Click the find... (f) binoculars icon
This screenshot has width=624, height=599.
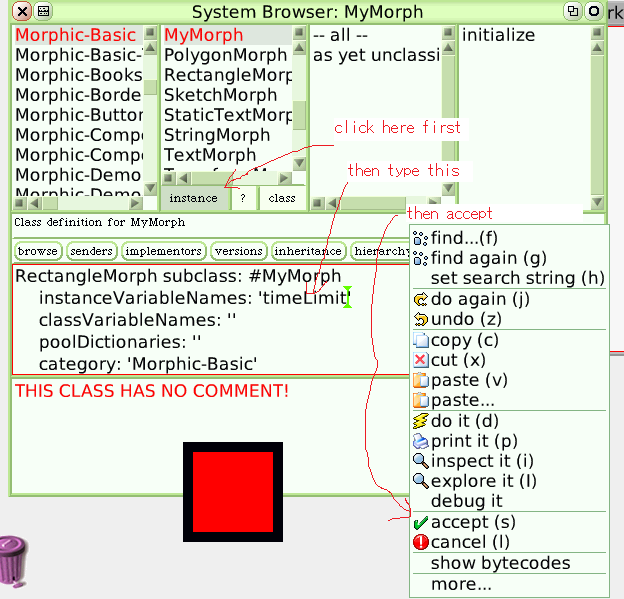(420, 238)
